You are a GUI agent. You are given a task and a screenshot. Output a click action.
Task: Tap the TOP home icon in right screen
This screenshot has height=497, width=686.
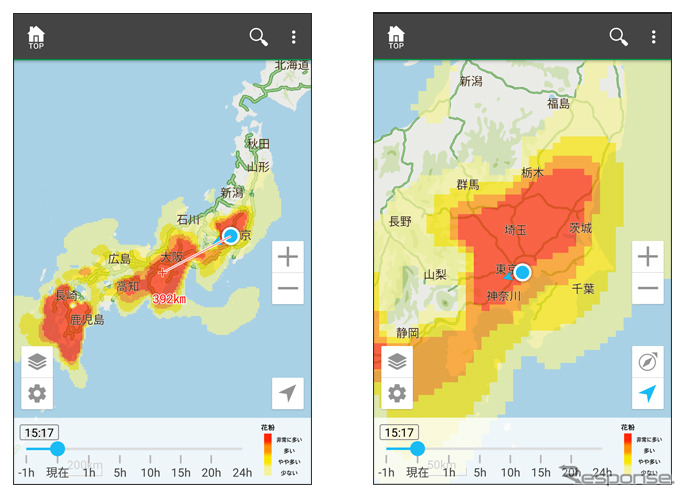(396, 37)
